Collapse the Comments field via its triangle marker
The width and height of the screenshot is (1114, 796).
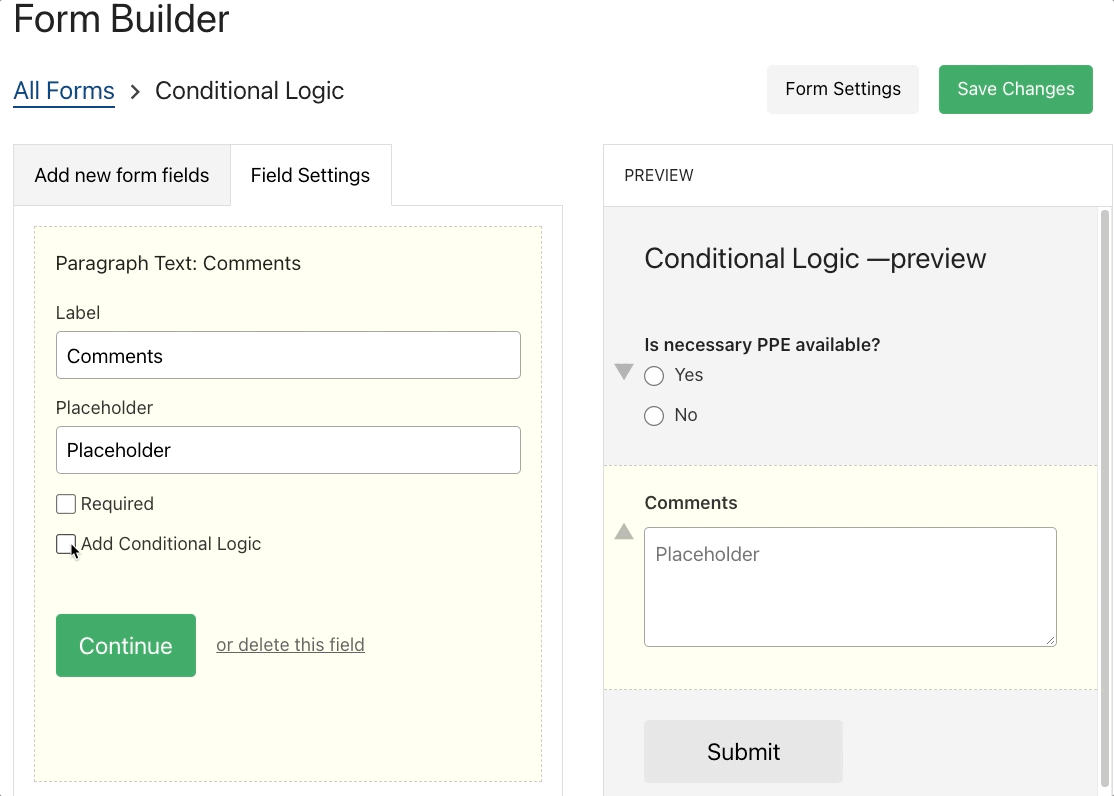623,532
